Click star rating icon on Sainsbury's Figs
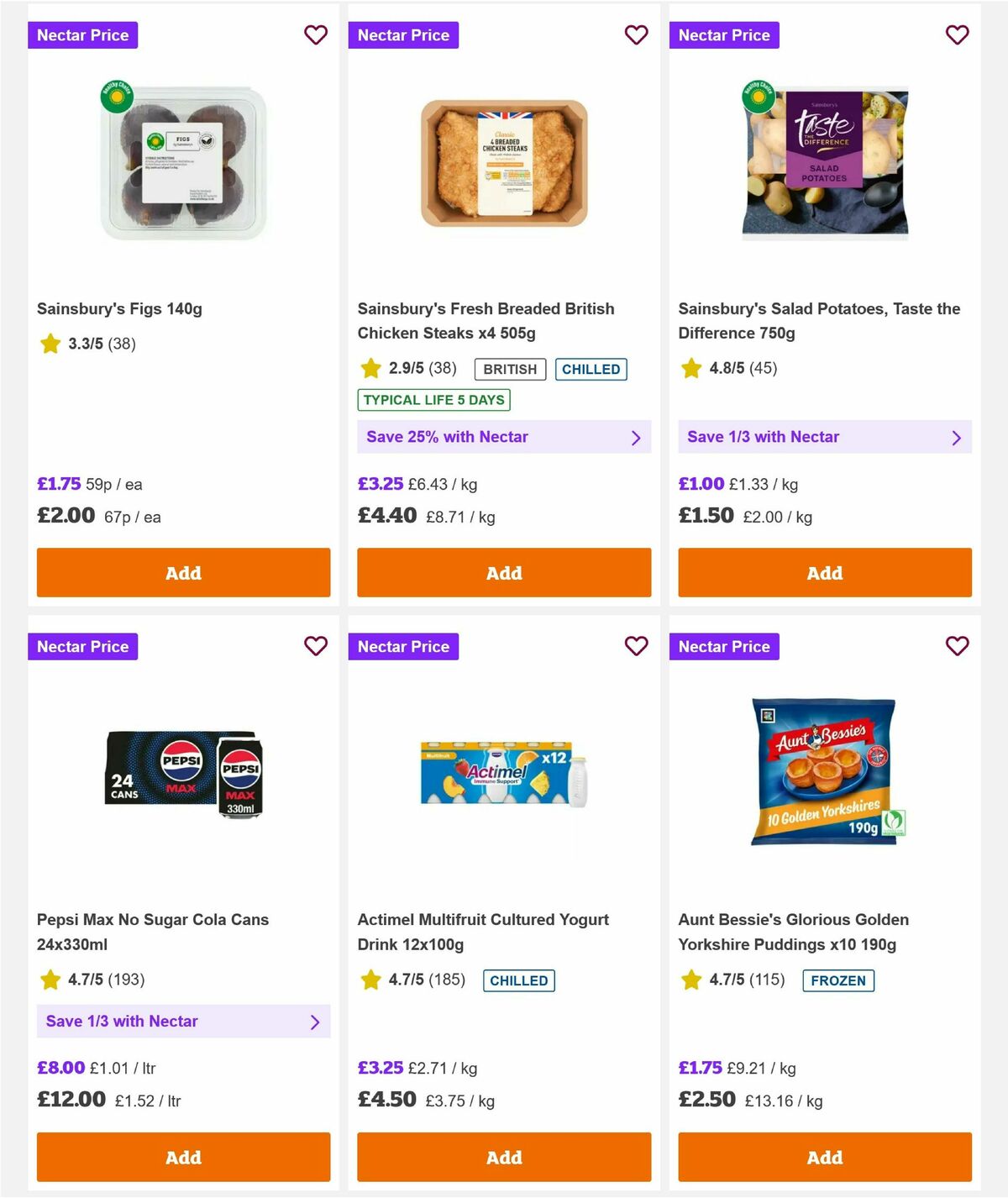This screenshot has width=1008, height=1198. coord(50,344)
